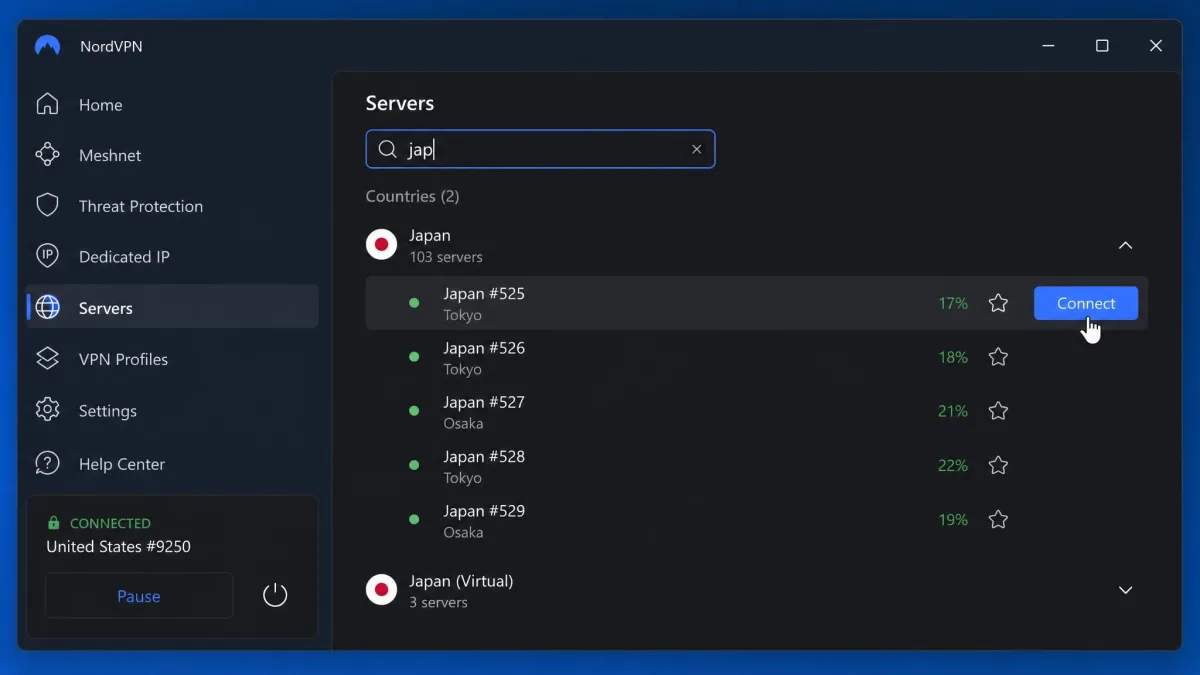Screen dimensions: 1200x675
Task: Click the 3 servers count text
Action: click(439, 602)
